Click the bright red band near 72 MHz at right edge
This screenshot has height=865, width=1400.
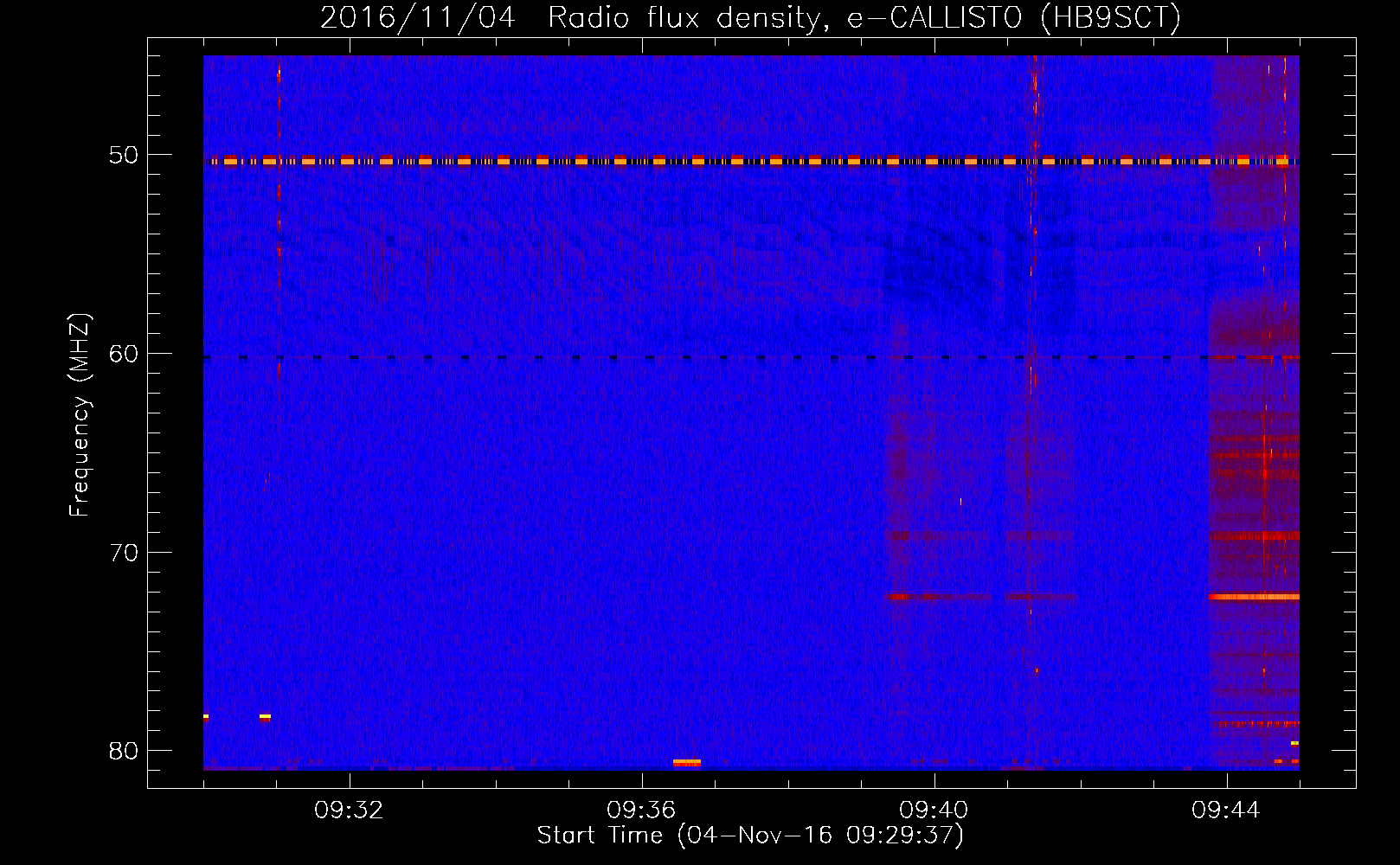pyautogui.click(x=1254, y=596)
